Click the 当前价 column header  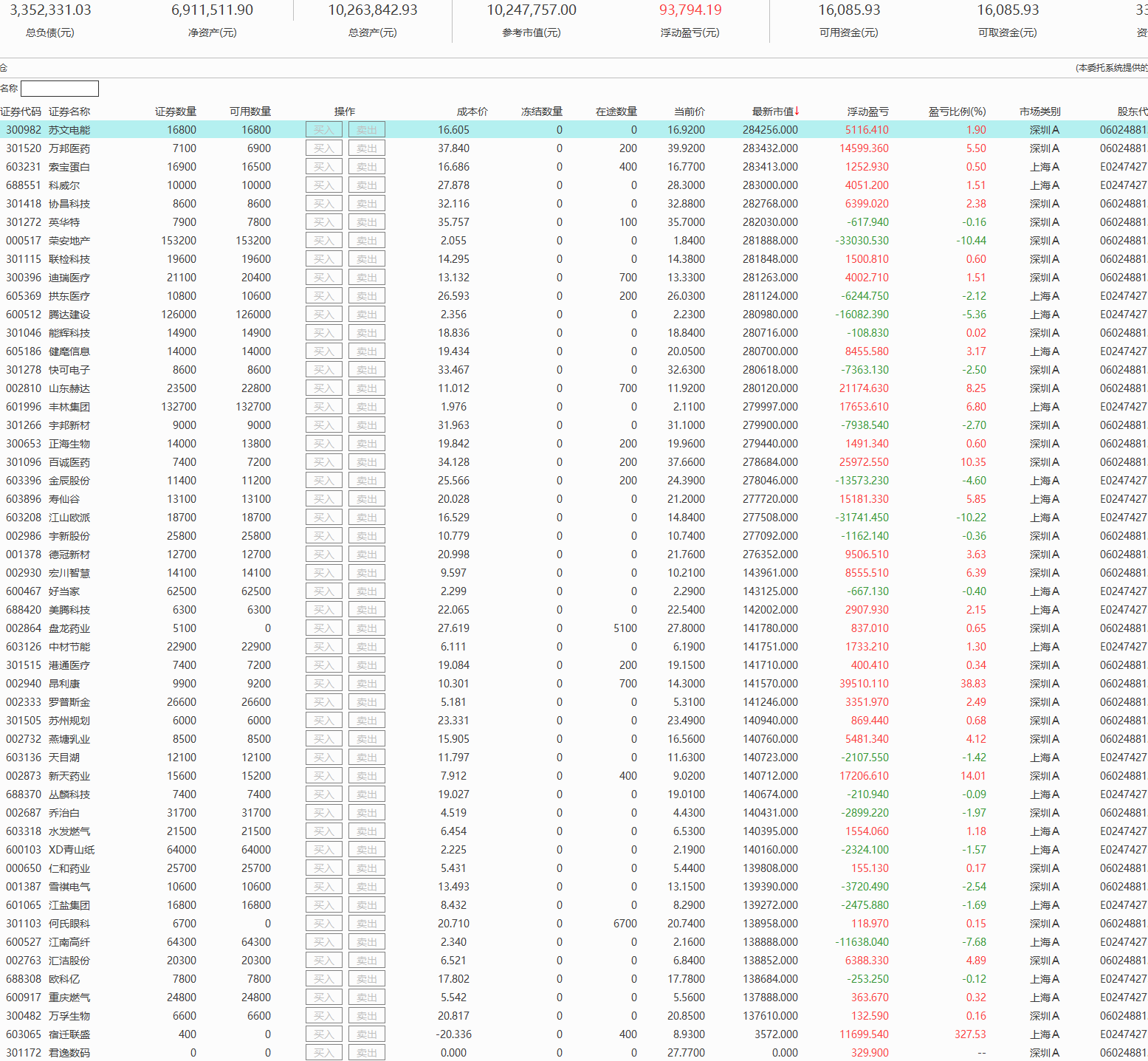click(x=689, y=111)
